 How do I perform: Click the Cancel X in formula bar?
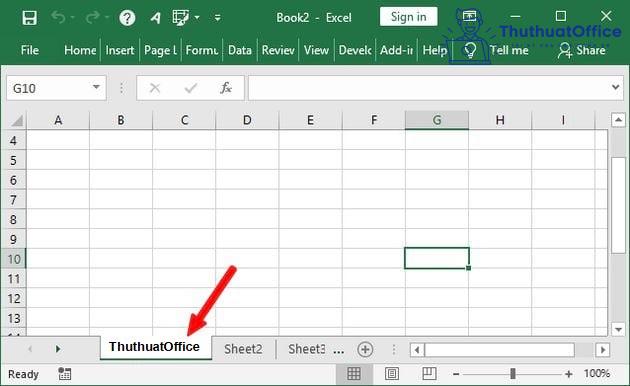155,88
